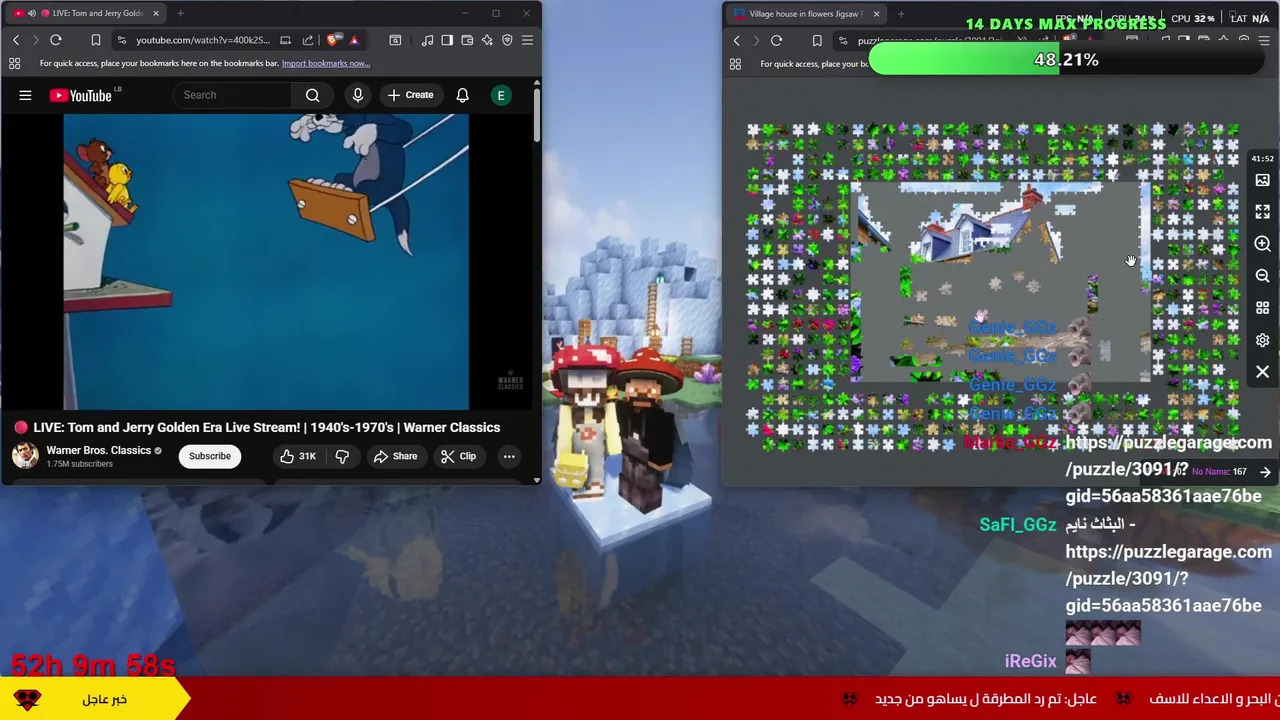The height and width of the screenshot is (720, 1280).
Task: Open playlist music-note icon in left browser
Action: pyautogui.click(x=427, y=40)
